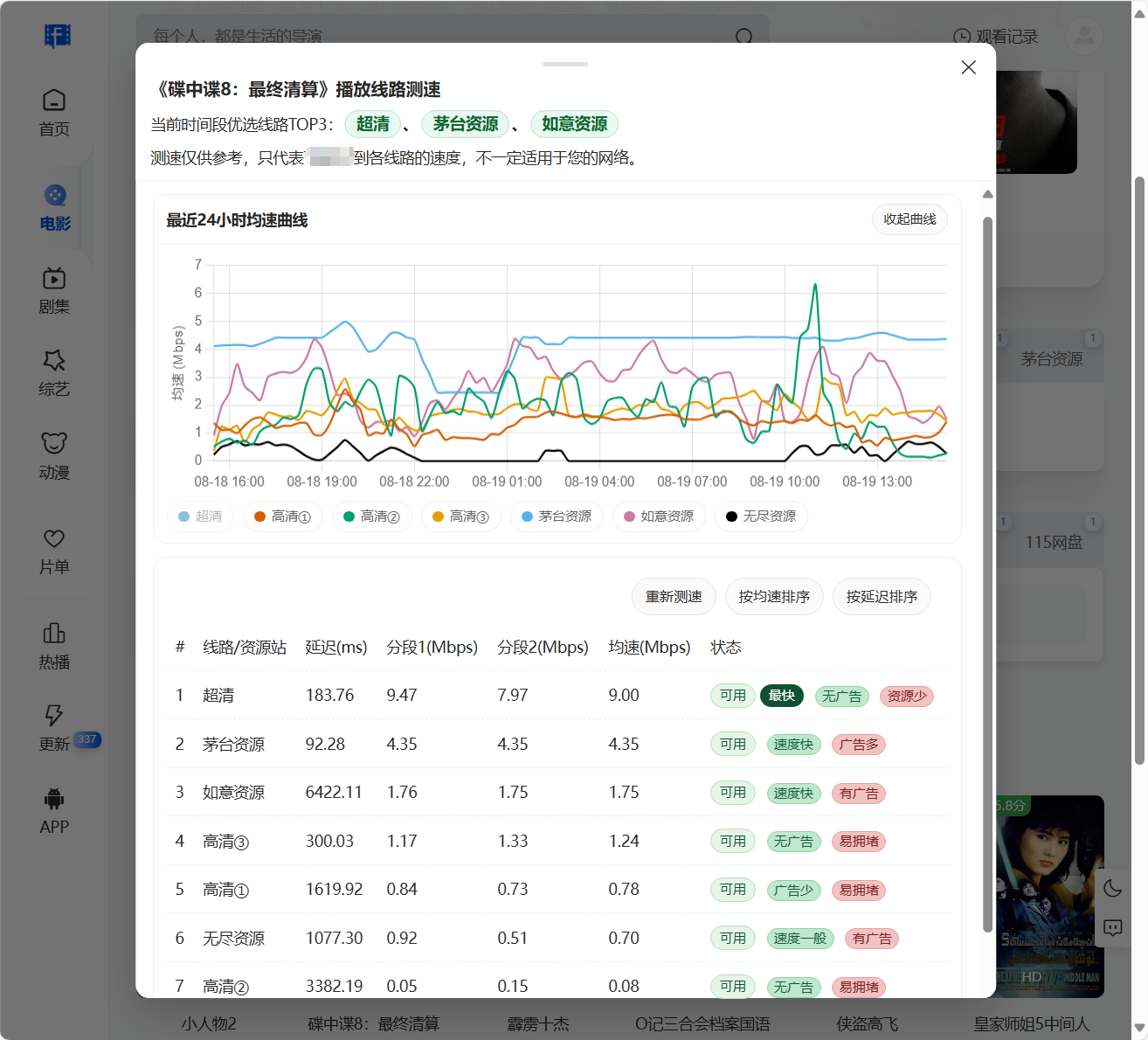This screenshot has height=1040, width=1148.
Task: Open the 电影 movies section icon
Action: click(55, 195)
